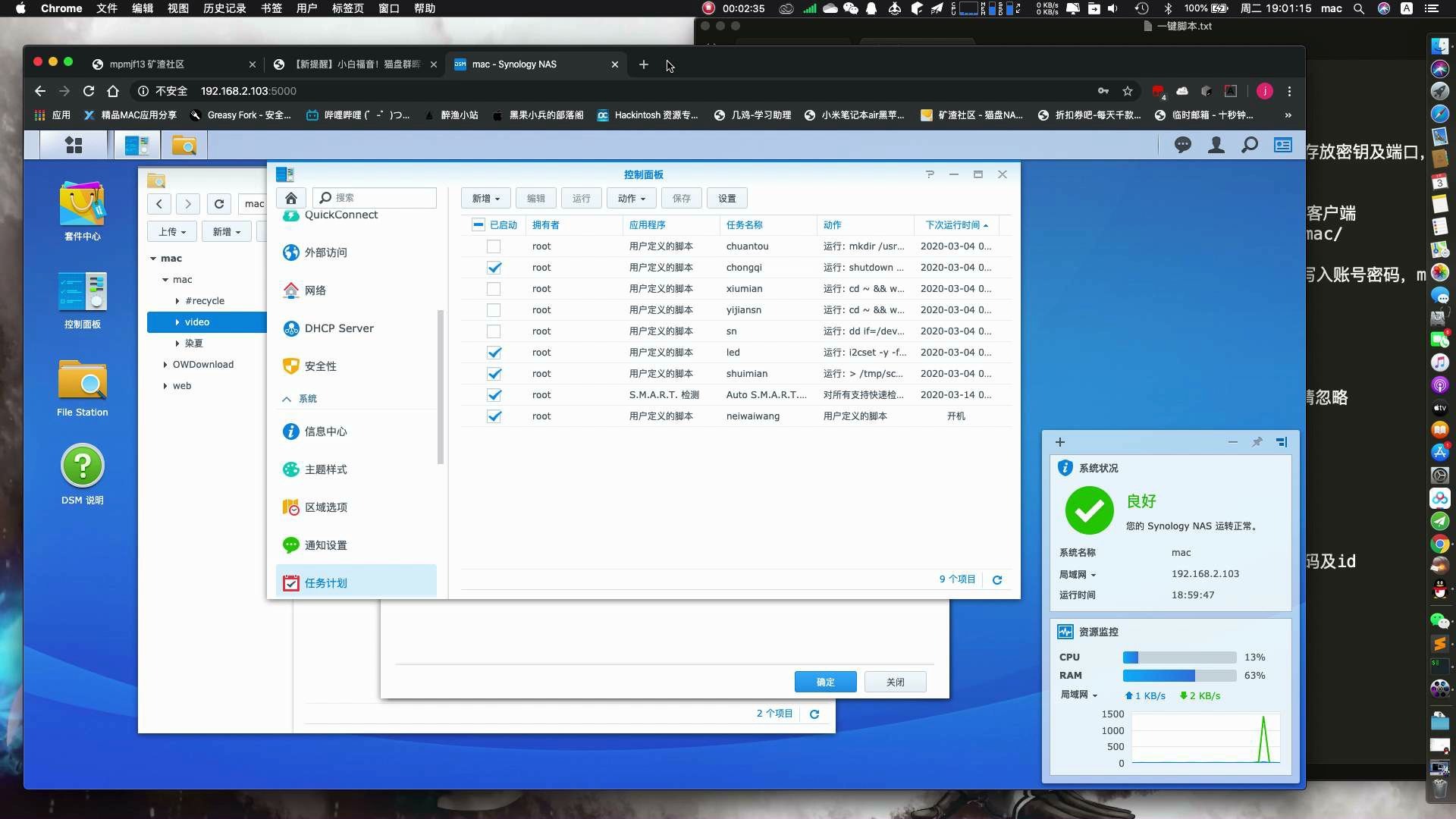Image resolution: width=1456 pixels, height=819 pixels.
Task: Expand the web folder tree node
Action: [165, 386]
